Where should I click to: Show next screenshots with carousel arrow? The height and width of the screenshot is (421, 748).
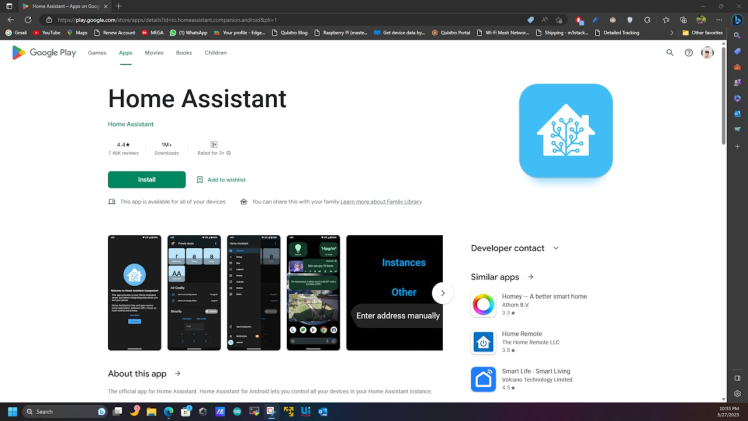[442, 293]
